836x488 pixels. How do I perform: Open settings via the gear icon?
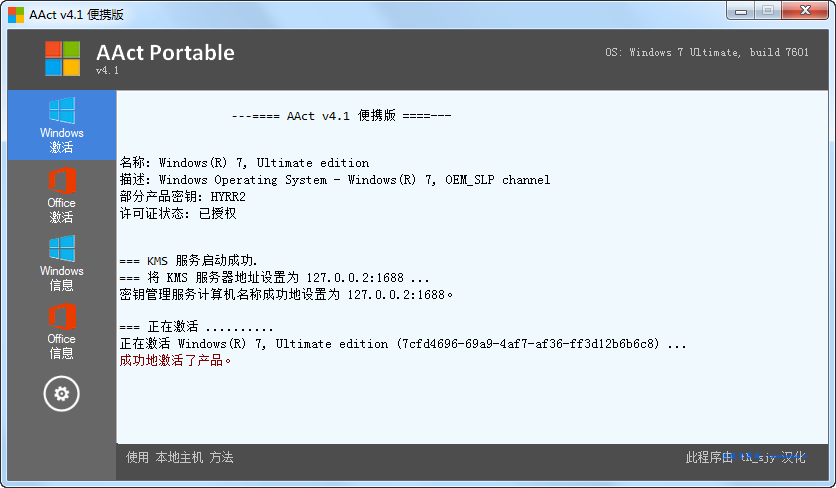click(x=62, y=394)
